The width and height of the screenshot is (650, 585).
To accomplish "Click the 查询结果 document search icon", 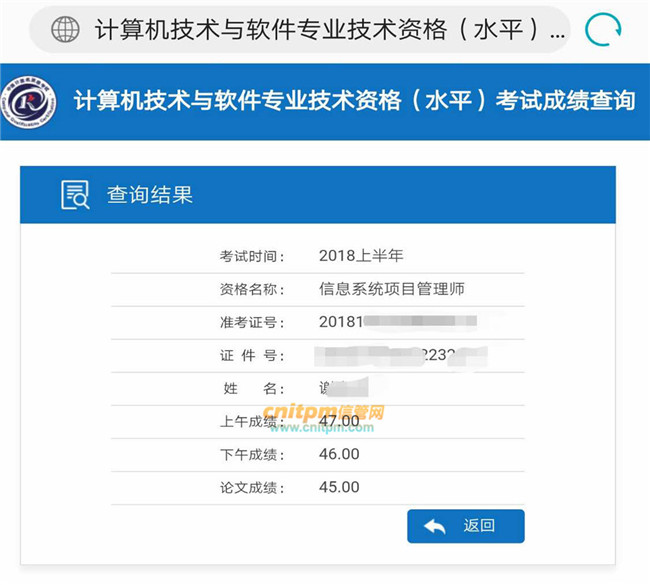I will coord(75,194).
